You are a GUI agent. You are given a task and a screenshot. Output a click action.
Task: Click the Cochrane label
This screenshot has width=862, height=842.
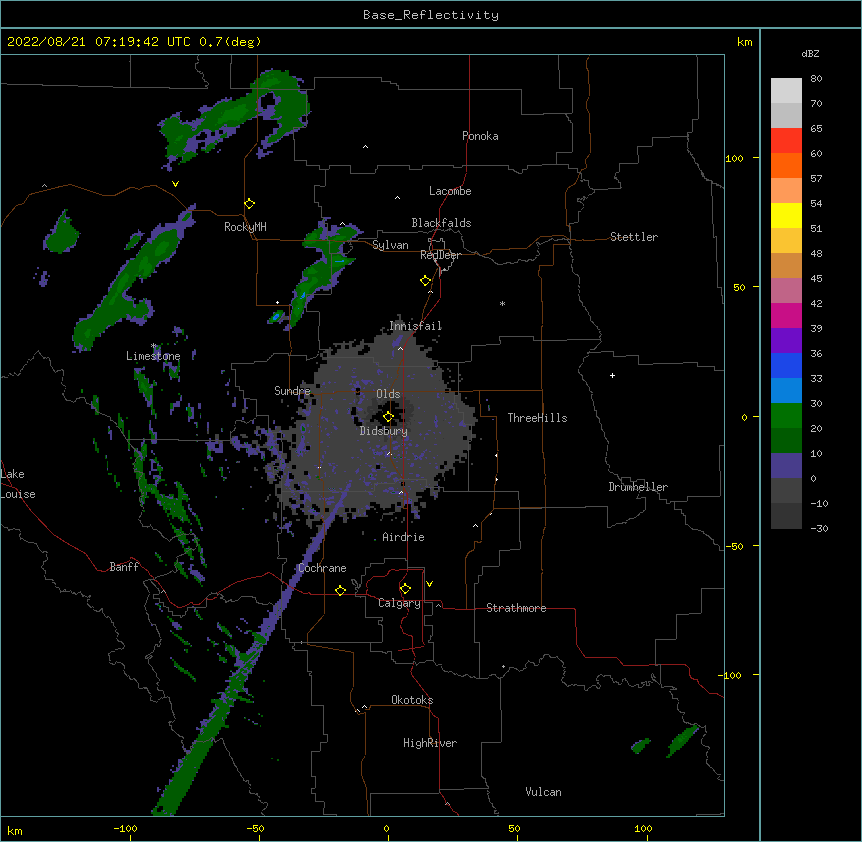322,568
